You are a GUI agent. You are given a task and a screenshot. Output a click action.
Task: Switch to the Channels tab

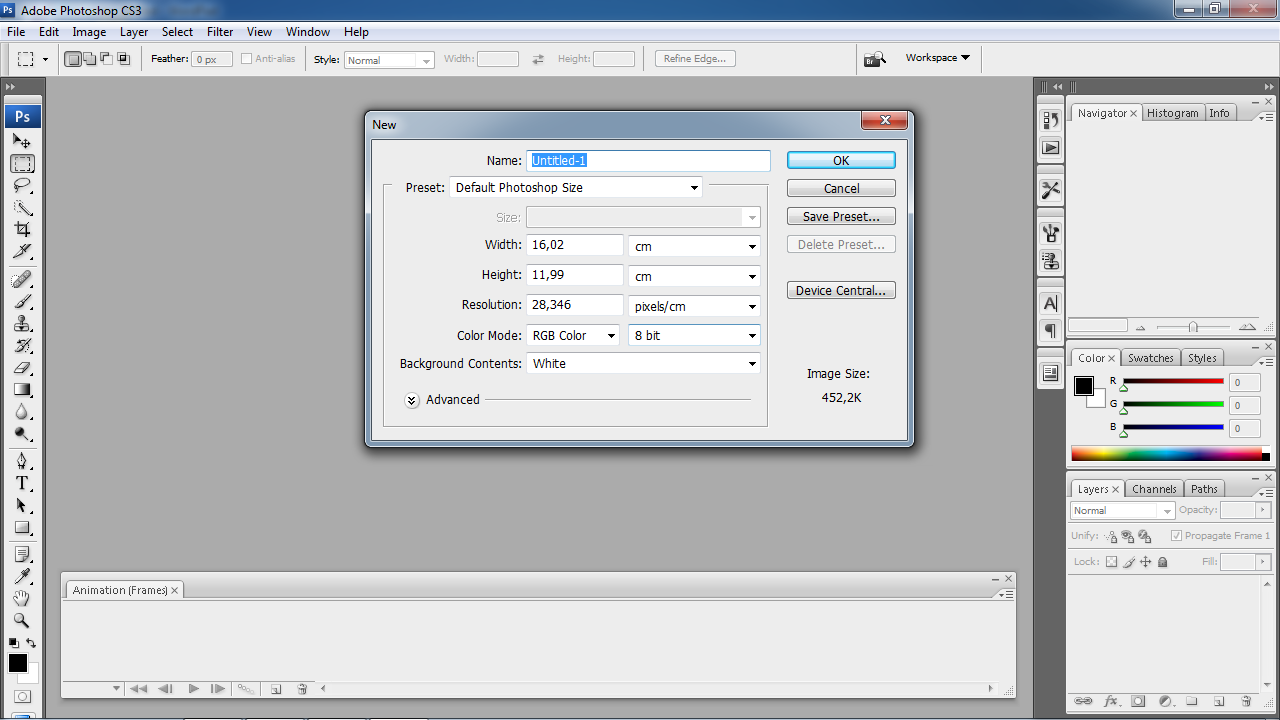pos(1154,489)
